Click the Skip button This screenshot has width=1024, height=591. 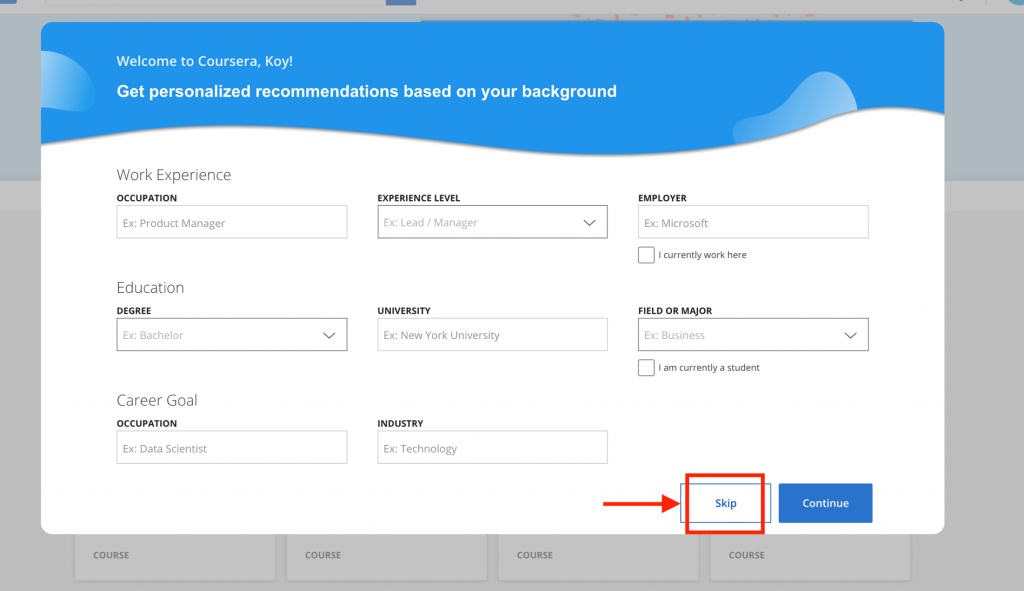pyautogui.click(x=726, y=503)
